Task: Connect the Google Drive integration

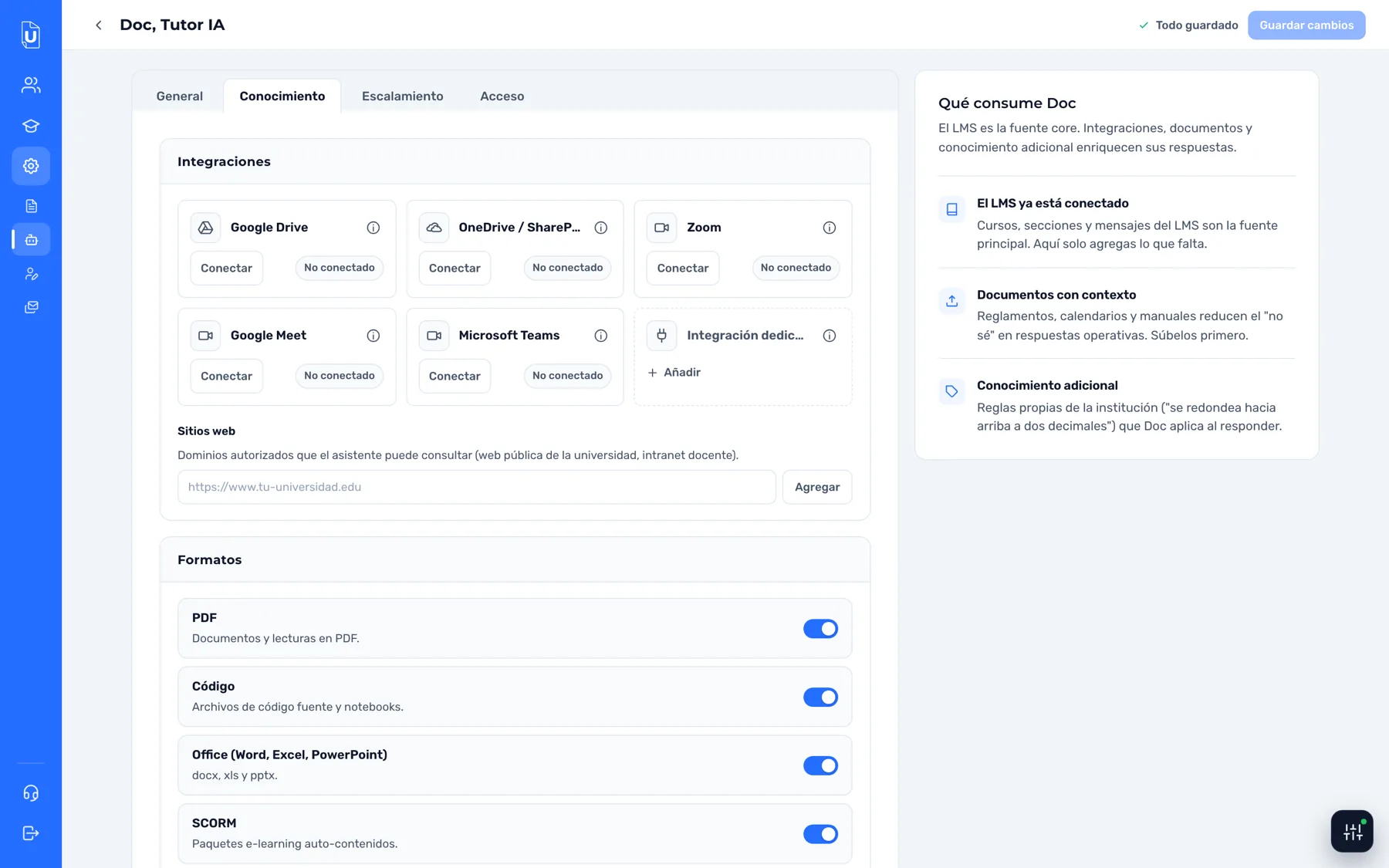Action: [227, 269]
